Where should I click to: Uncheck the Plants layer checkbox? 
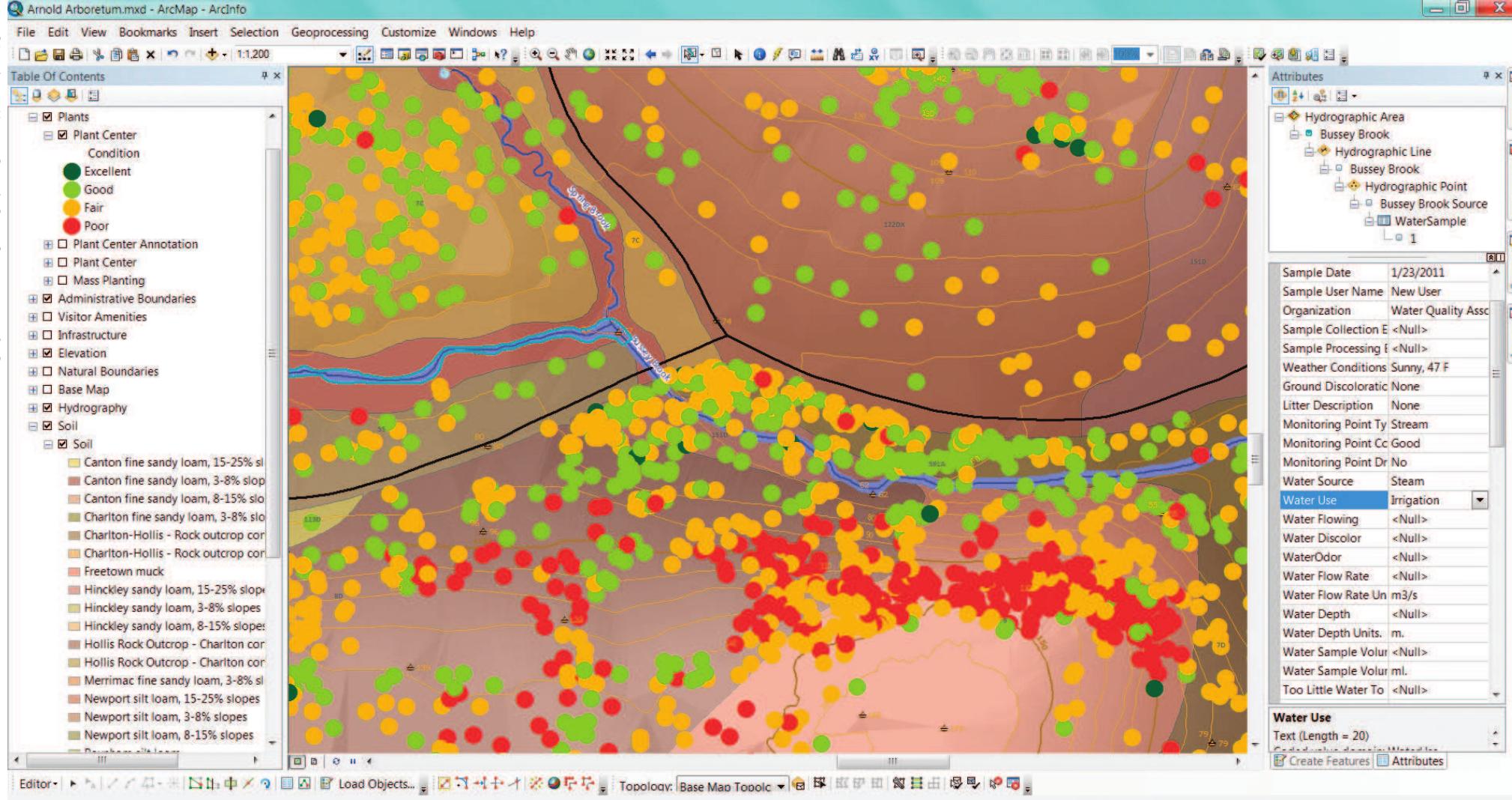48,117
